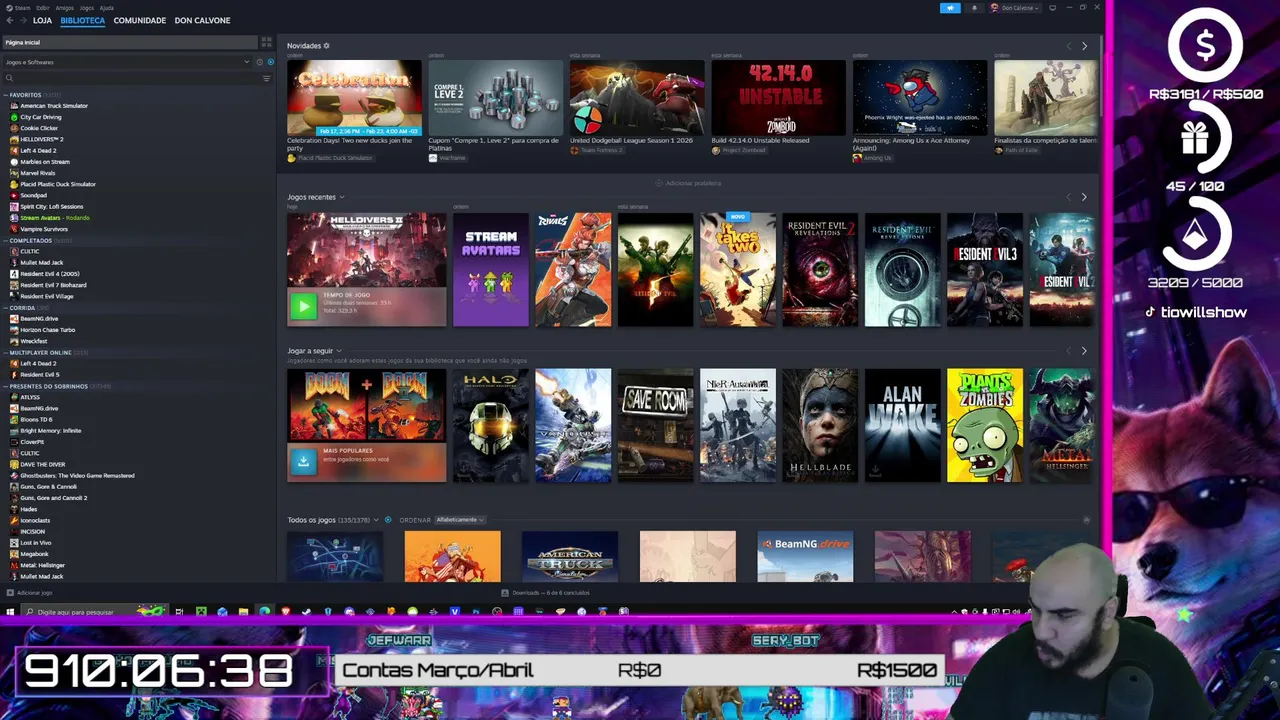Open the Exibir menu
This screenshot has height=720, width=1280.
[x=42, y=8]
